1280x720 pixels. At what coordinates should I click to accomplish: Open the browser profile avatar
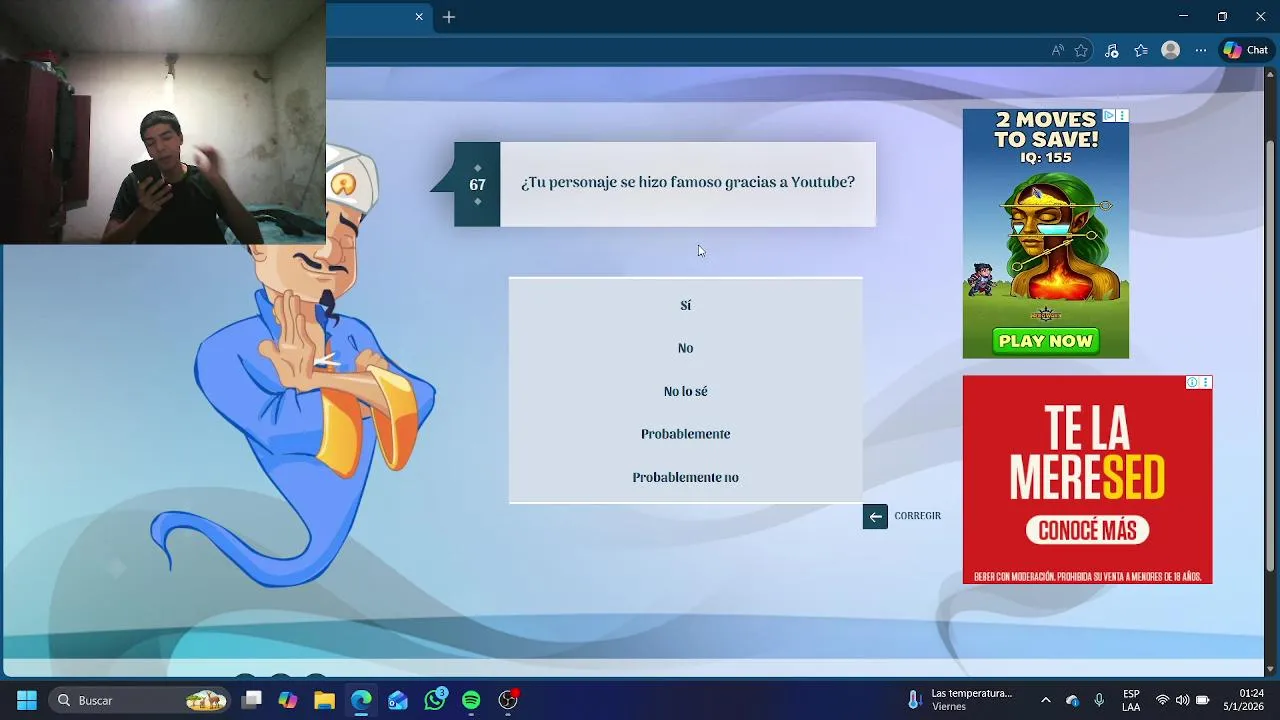(x=1170, y=50)
